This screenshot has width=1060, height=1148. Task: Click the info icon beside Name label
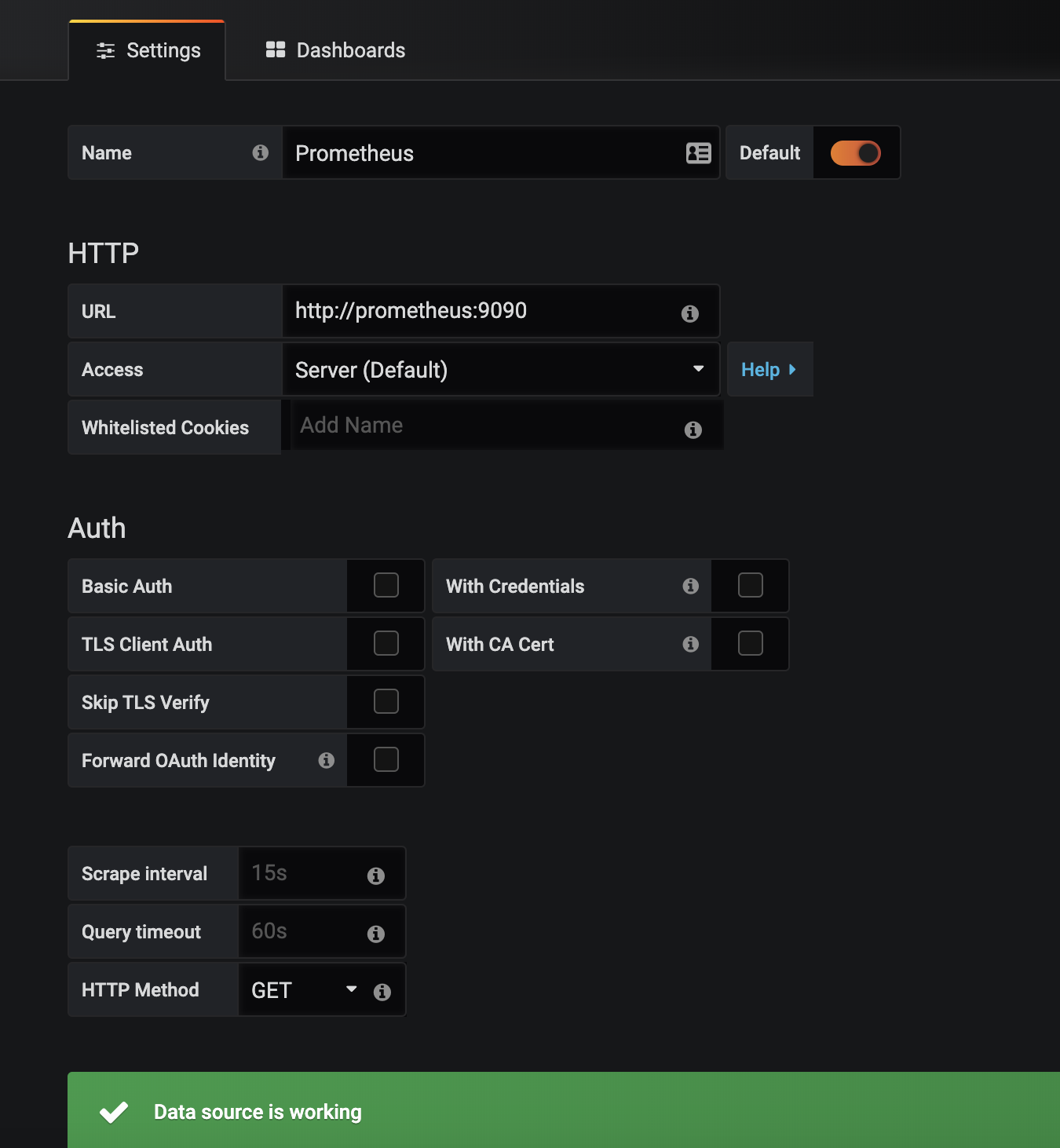click(261, 152)
